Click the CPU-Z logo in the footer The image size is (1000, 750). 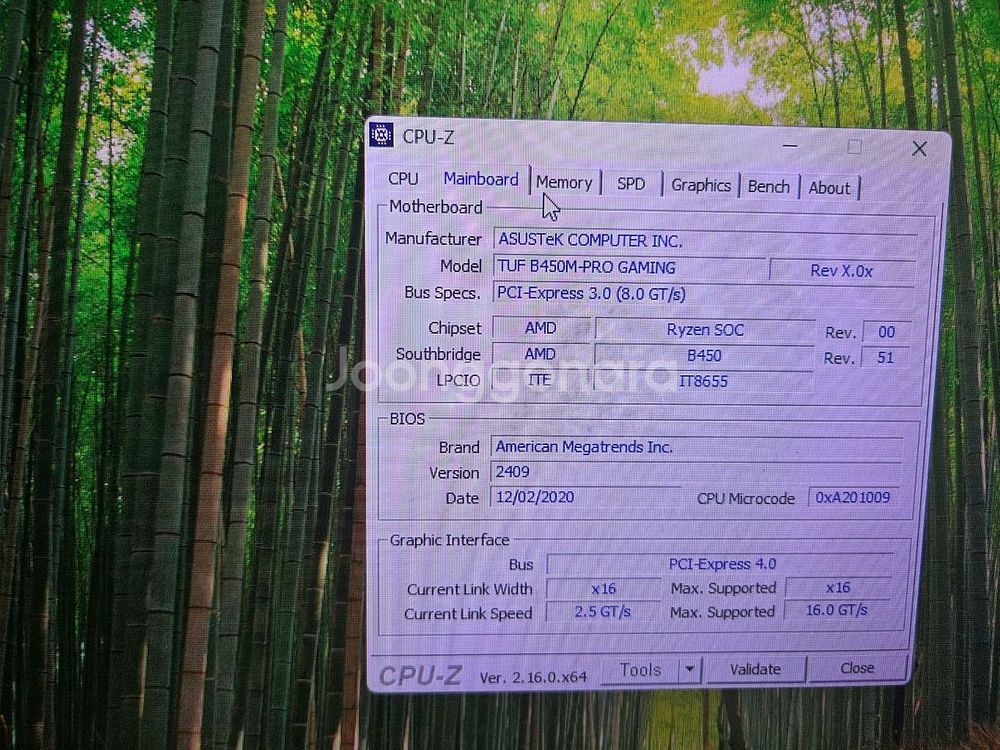point(420,675)
